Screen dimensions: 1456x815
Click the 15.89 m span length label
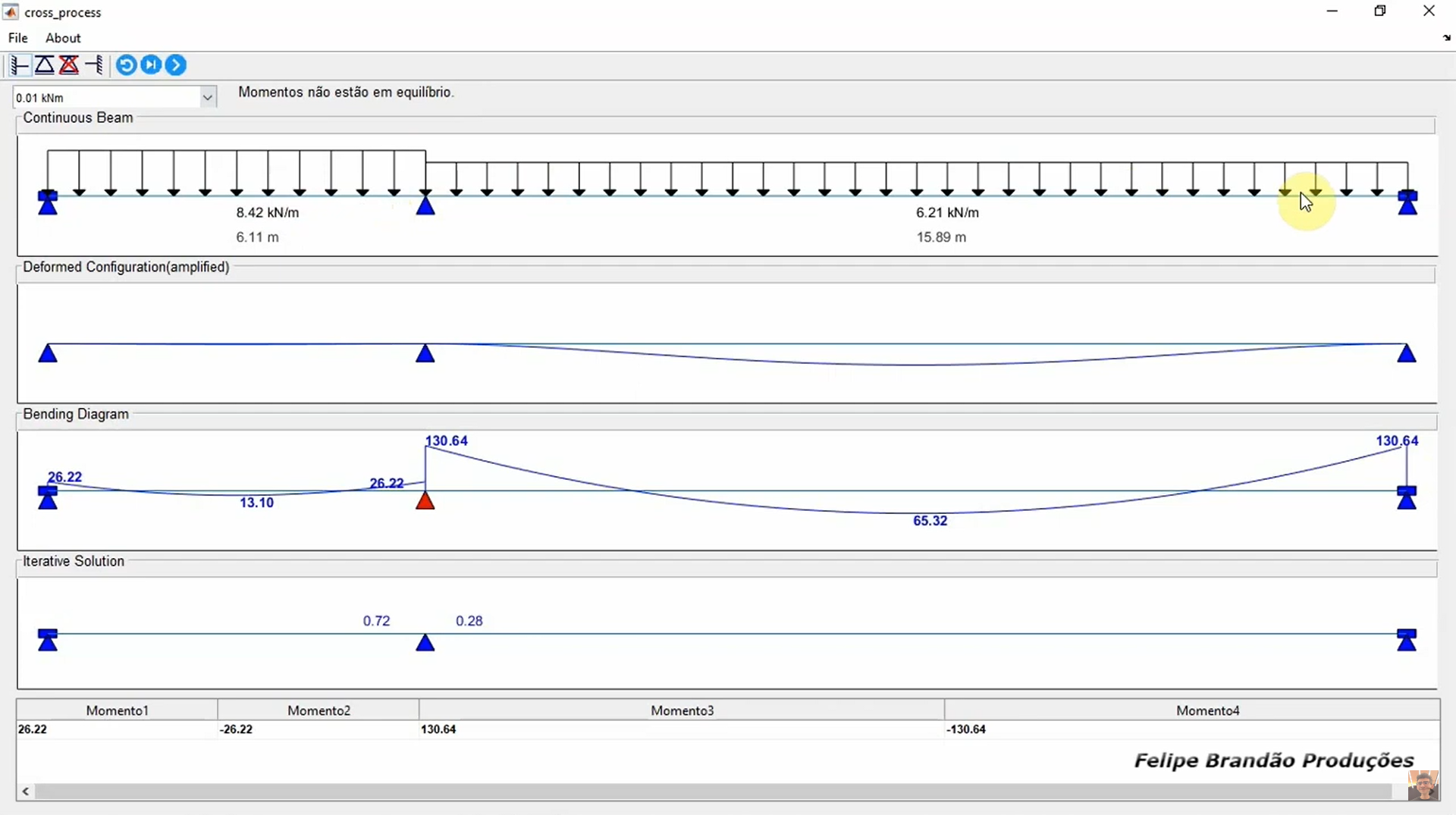(941, 237)
